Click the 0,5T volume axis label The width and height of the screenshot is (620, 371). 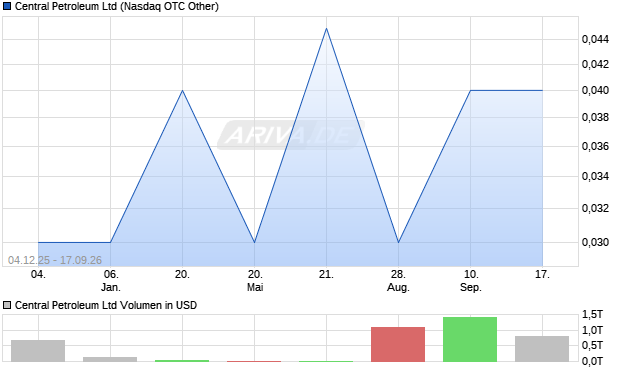592,345
